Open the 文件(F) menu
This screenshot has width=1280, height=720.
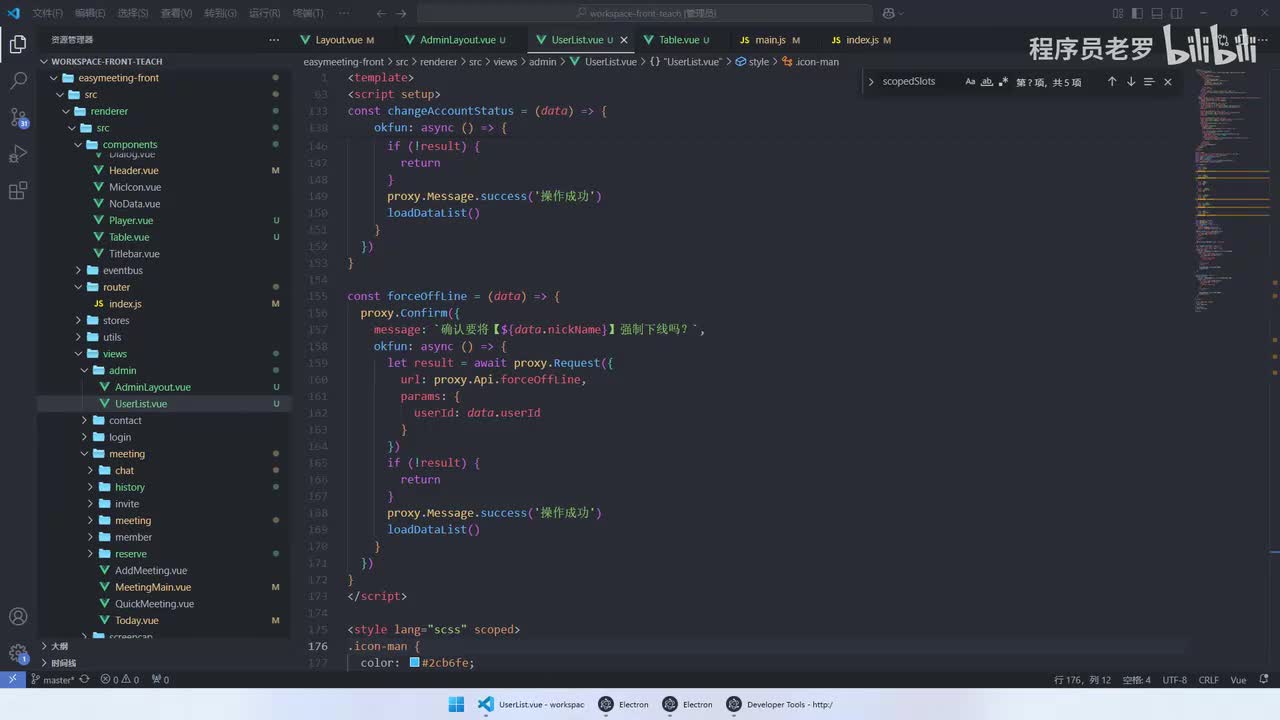(x=47, y=13)
